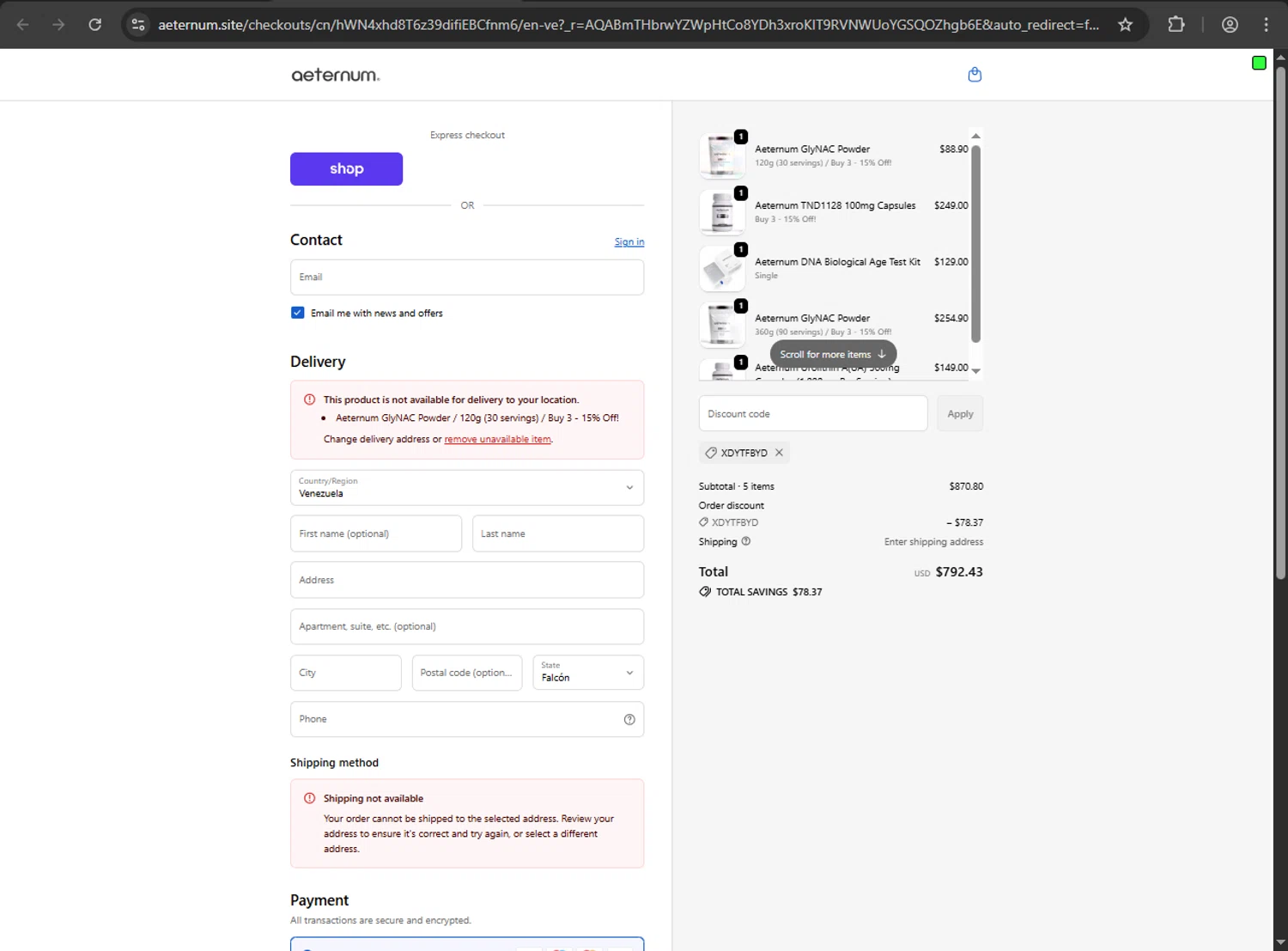This screenshot has width=1288, height=951.
Task: Click the DNA Biological Age Test Kit thumbnail
Action: coord(722,269)
